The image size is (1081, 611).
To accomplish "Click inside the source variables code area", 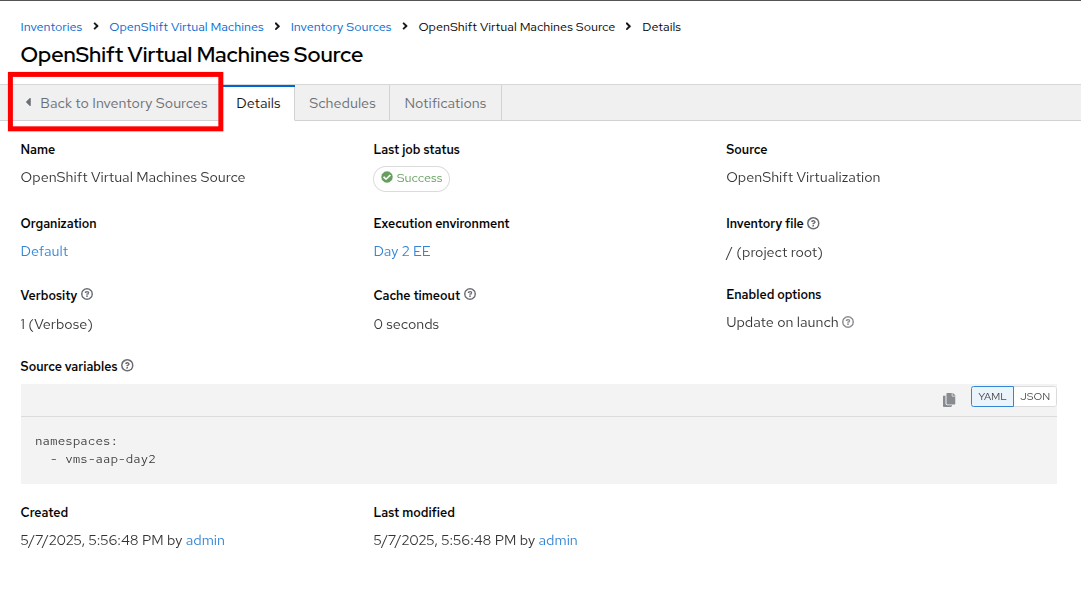I will 500,450.
